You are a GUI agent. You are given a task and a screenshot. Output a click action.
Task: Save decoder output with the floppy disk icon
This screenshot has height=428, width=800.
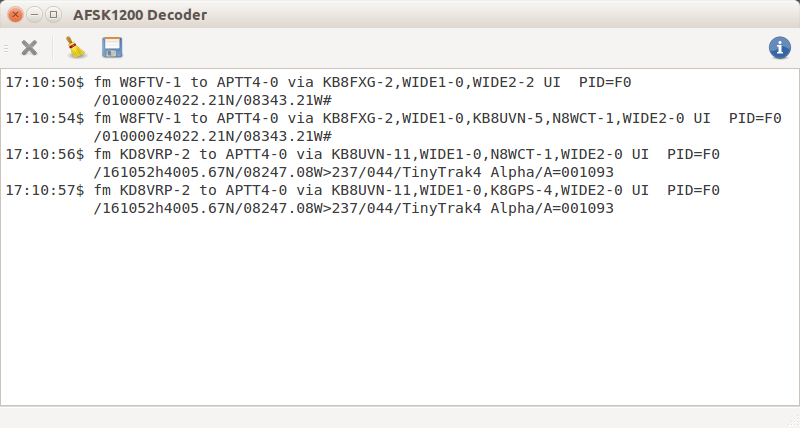click(112, 47)
